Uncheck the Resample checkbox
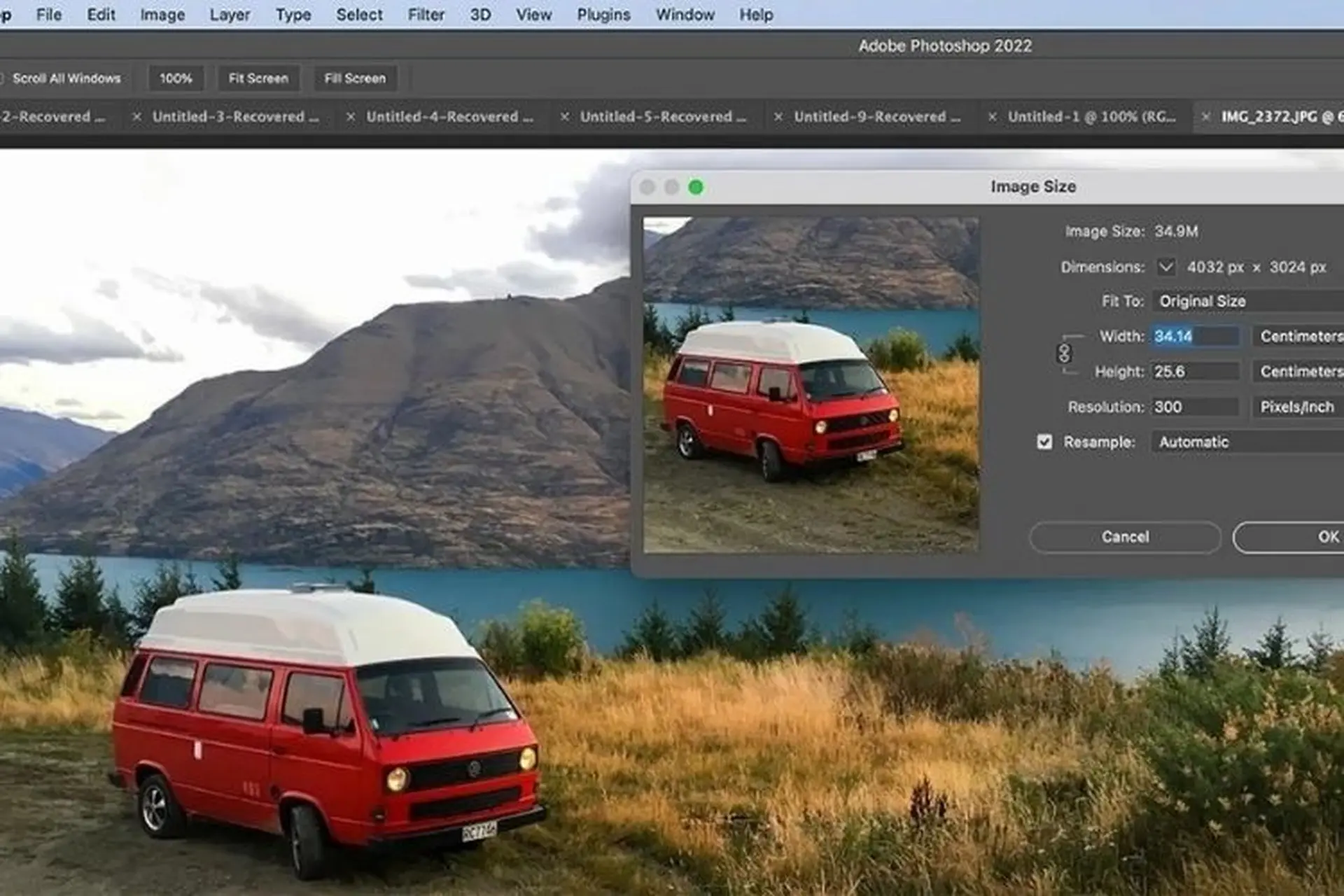The width and height of the screenshot is (1344, 896). coord(1044,442)
